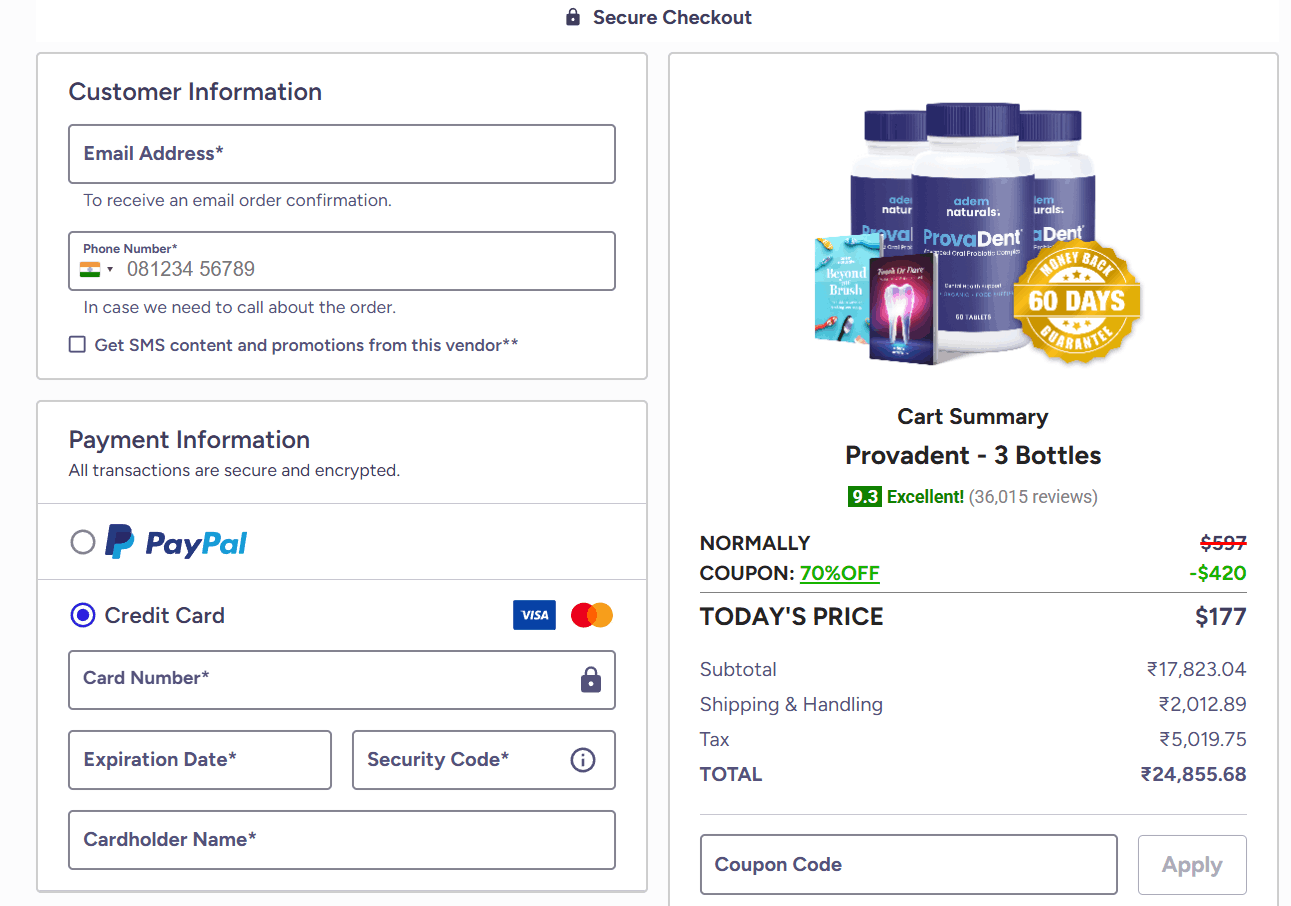Click the Coupon Code input box

coord(907,865)
